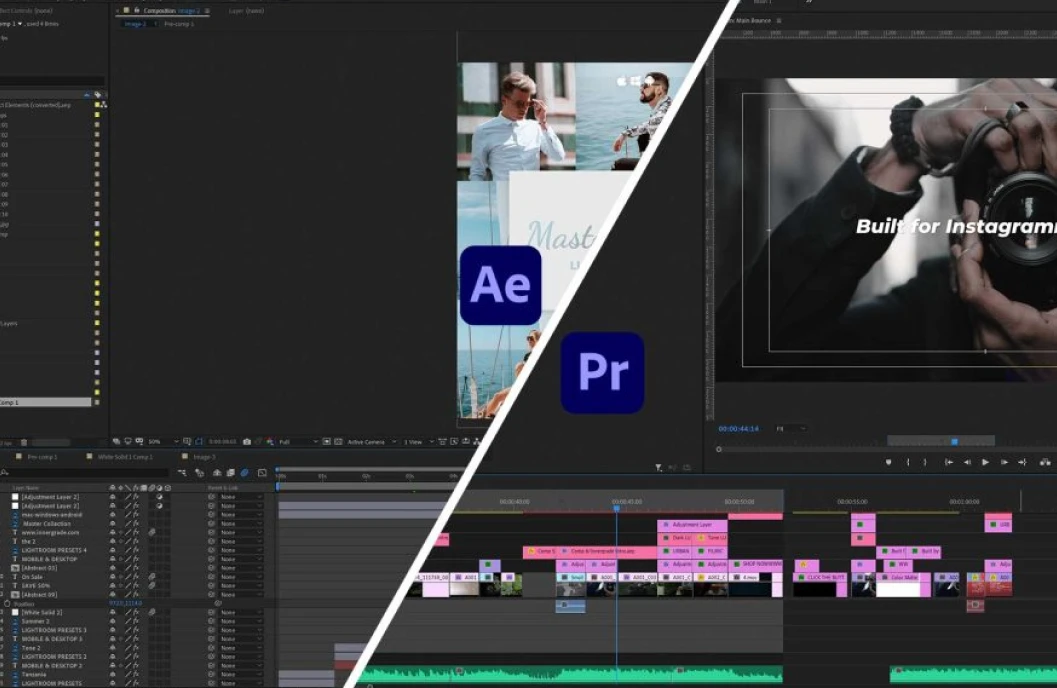Toggle transparency grid in composition viewer
This screenshot has height=688, width=1057.
tap(338, 442)
